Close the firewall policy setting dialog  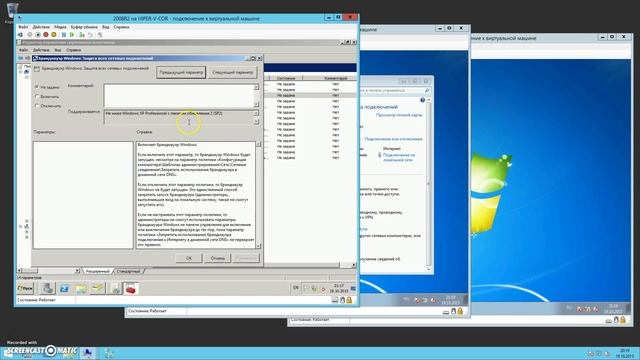(259, 58)
